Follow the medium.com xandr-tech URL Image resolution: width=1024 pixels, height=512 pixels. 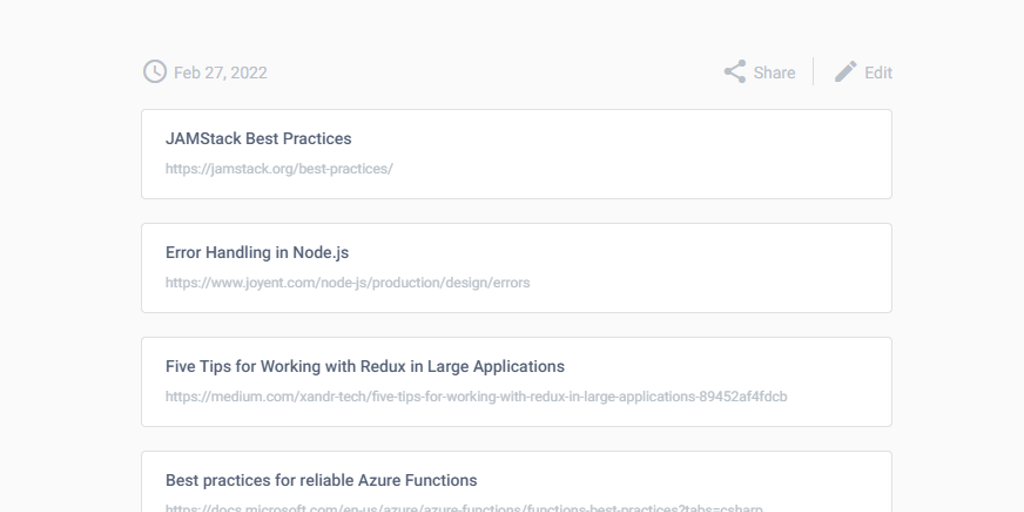coord(476,397)
